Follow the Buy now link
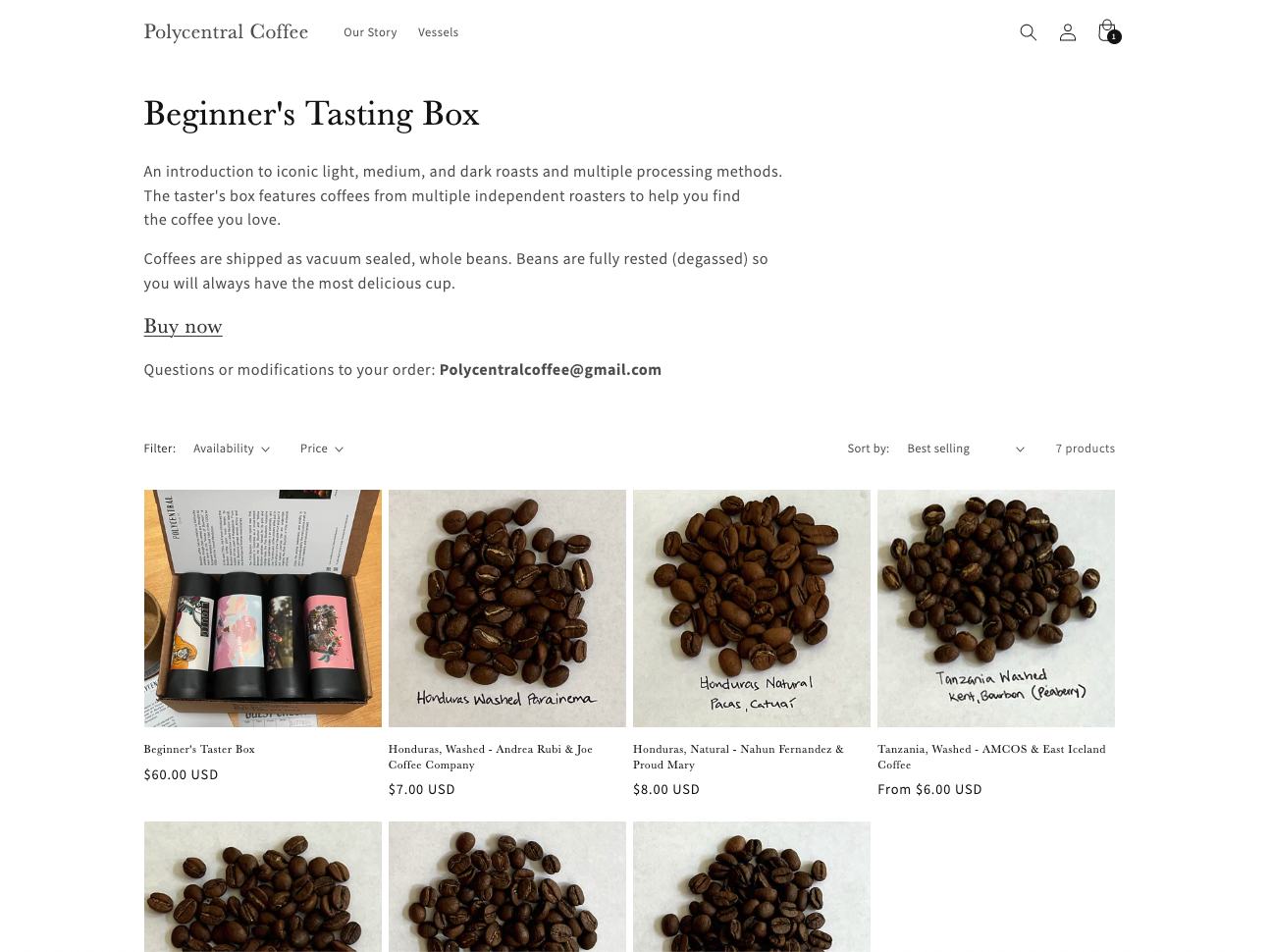This screenshot has width=1272, height=952. [183, 326]
